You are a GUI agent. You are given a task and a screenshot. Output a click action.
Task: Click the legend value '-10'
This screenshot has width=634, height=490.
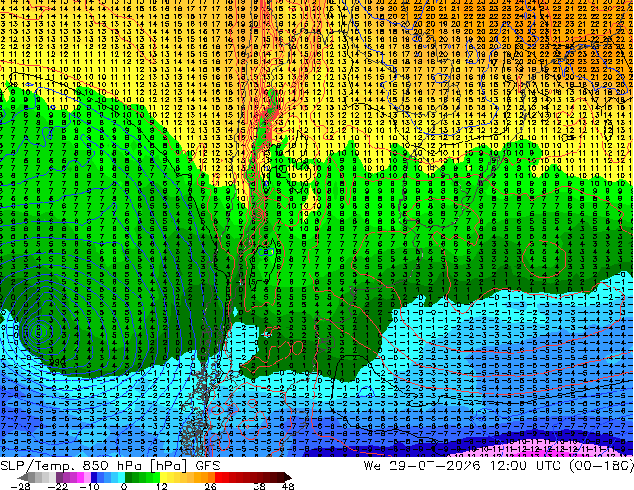(x=89, y=486)
